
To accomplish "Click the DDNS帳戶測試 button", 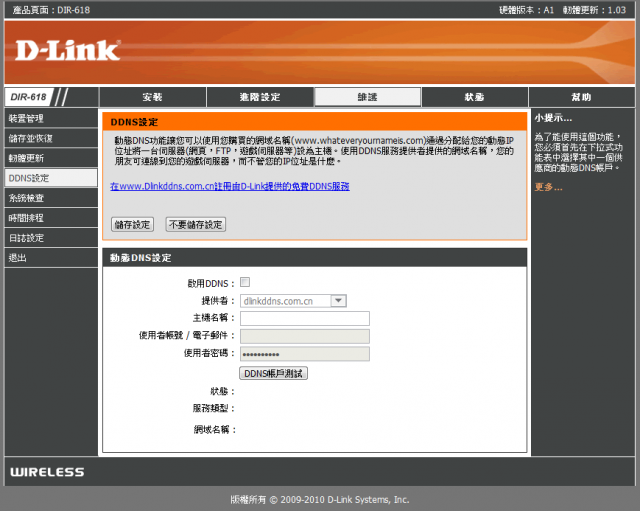I will click(x=273, y=373).
